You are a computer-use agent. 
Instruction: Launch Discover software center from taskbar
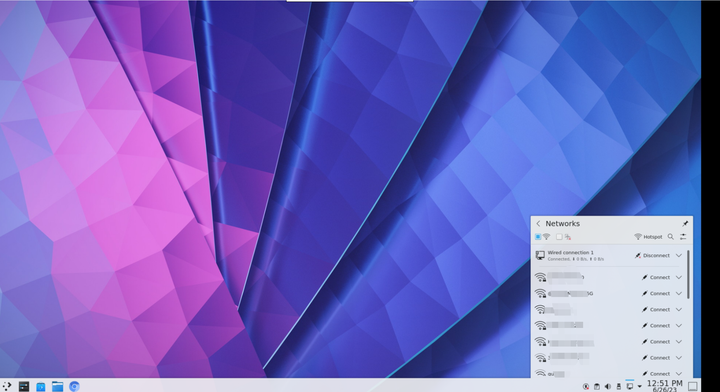(x=40, y=386)
